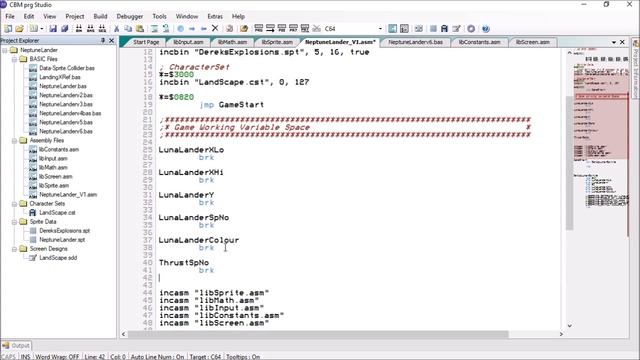Click the Open Project folder icon
Screen dimensions: 640x360
pos(19,29)
